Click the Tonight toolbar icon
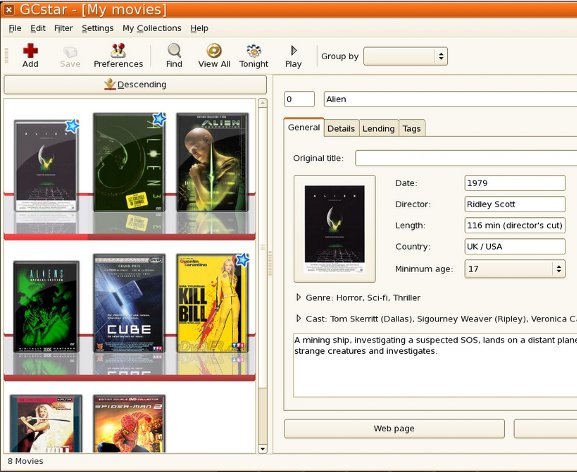 click(x=254, y=51)
